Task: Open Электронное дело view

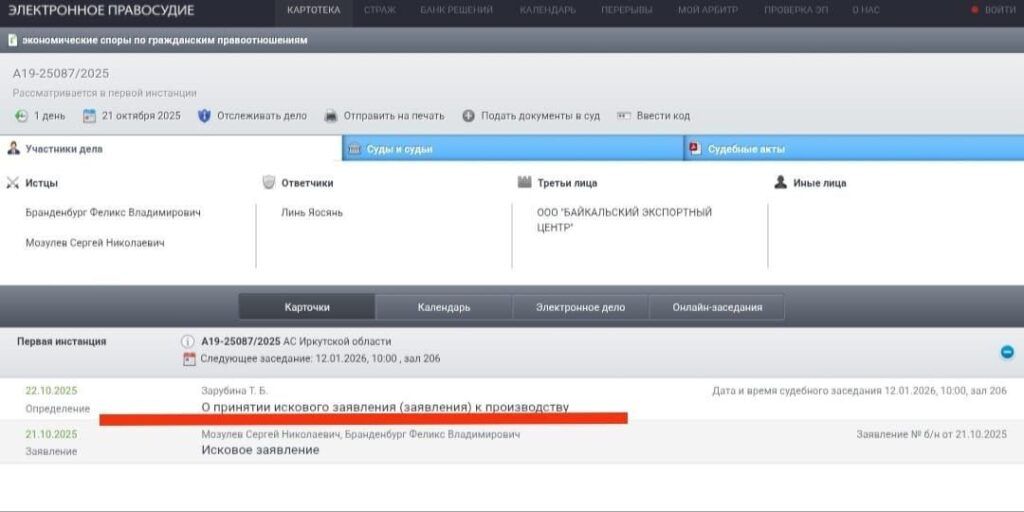Action: (580, 307)
